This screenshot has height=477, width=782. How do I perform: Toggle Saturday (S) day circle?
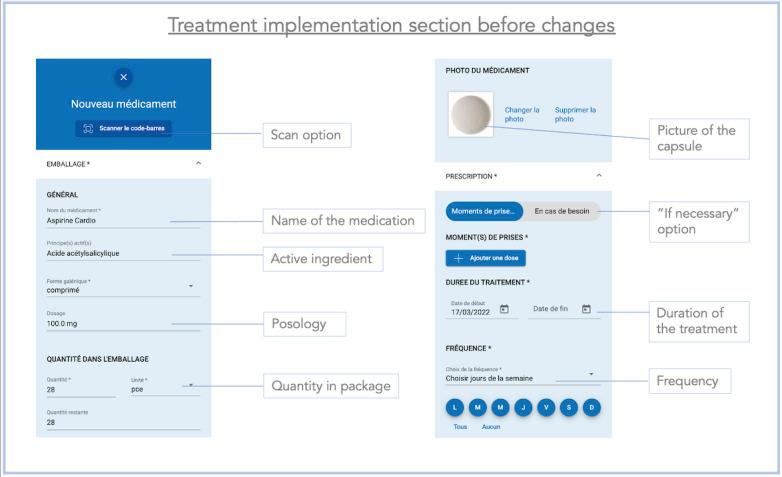[x=569, y=408]
